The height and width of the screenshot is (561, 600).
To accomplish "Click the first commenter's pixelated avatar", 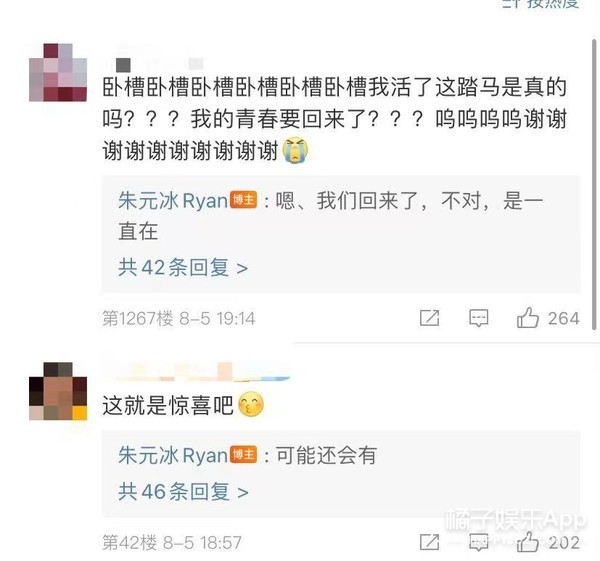I will 58,72.
